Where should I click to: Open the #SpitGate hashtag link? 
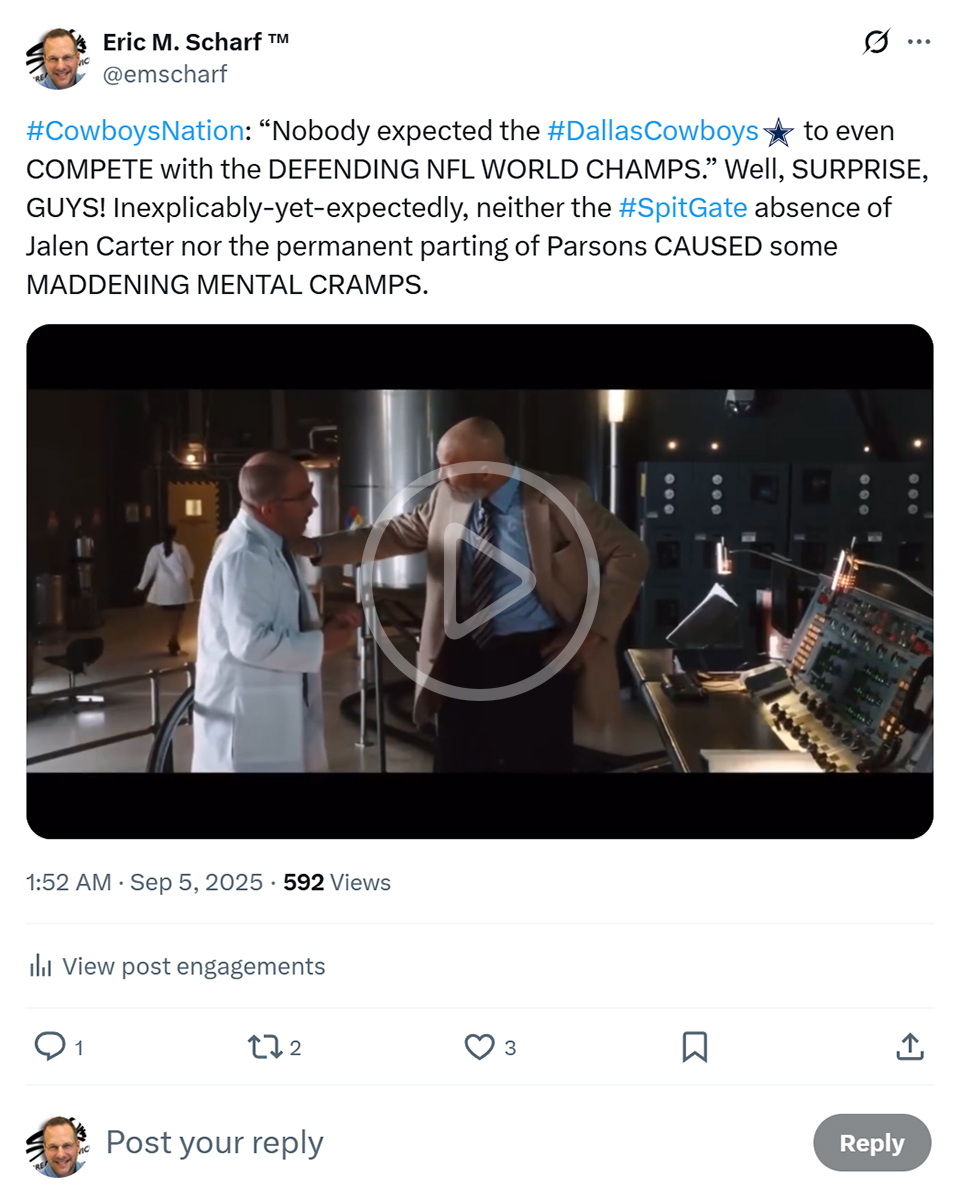click(683, 208)
